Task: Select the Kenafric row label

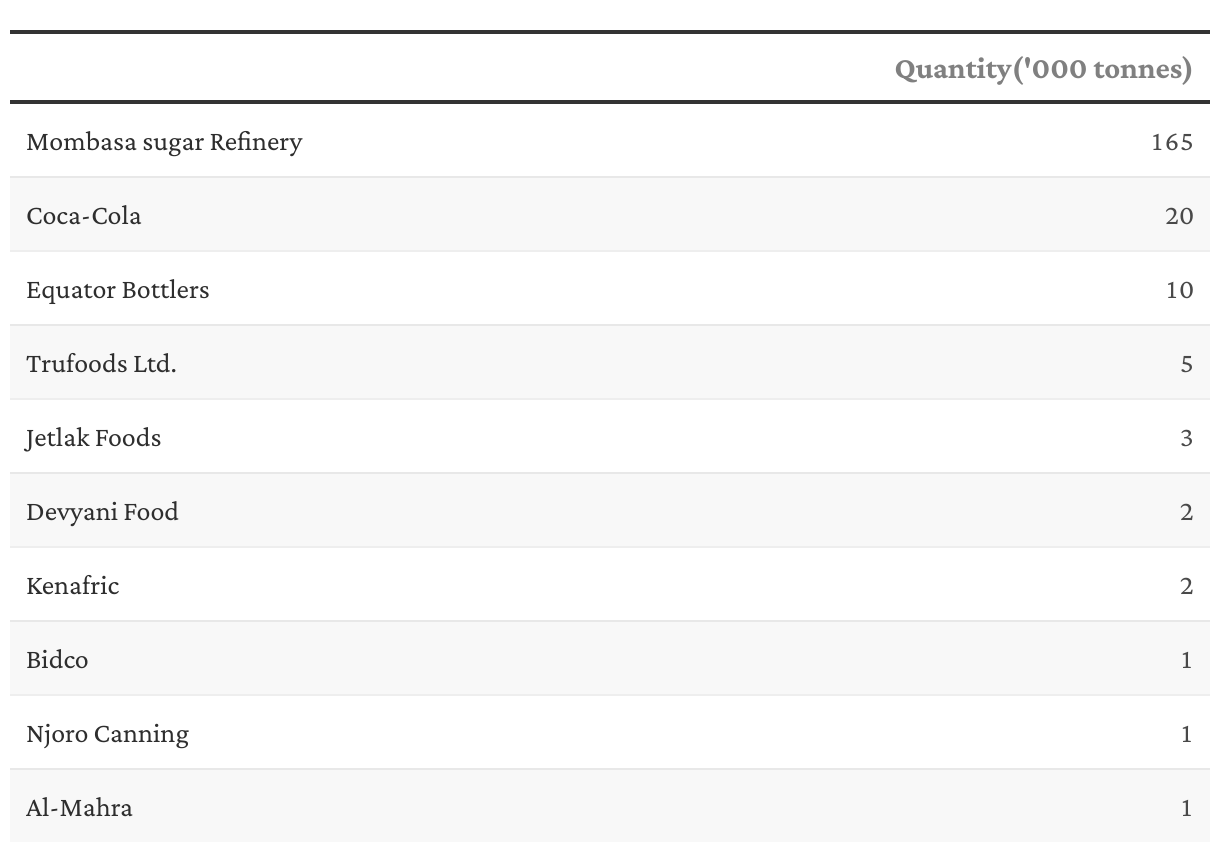Action: [73, 586]
